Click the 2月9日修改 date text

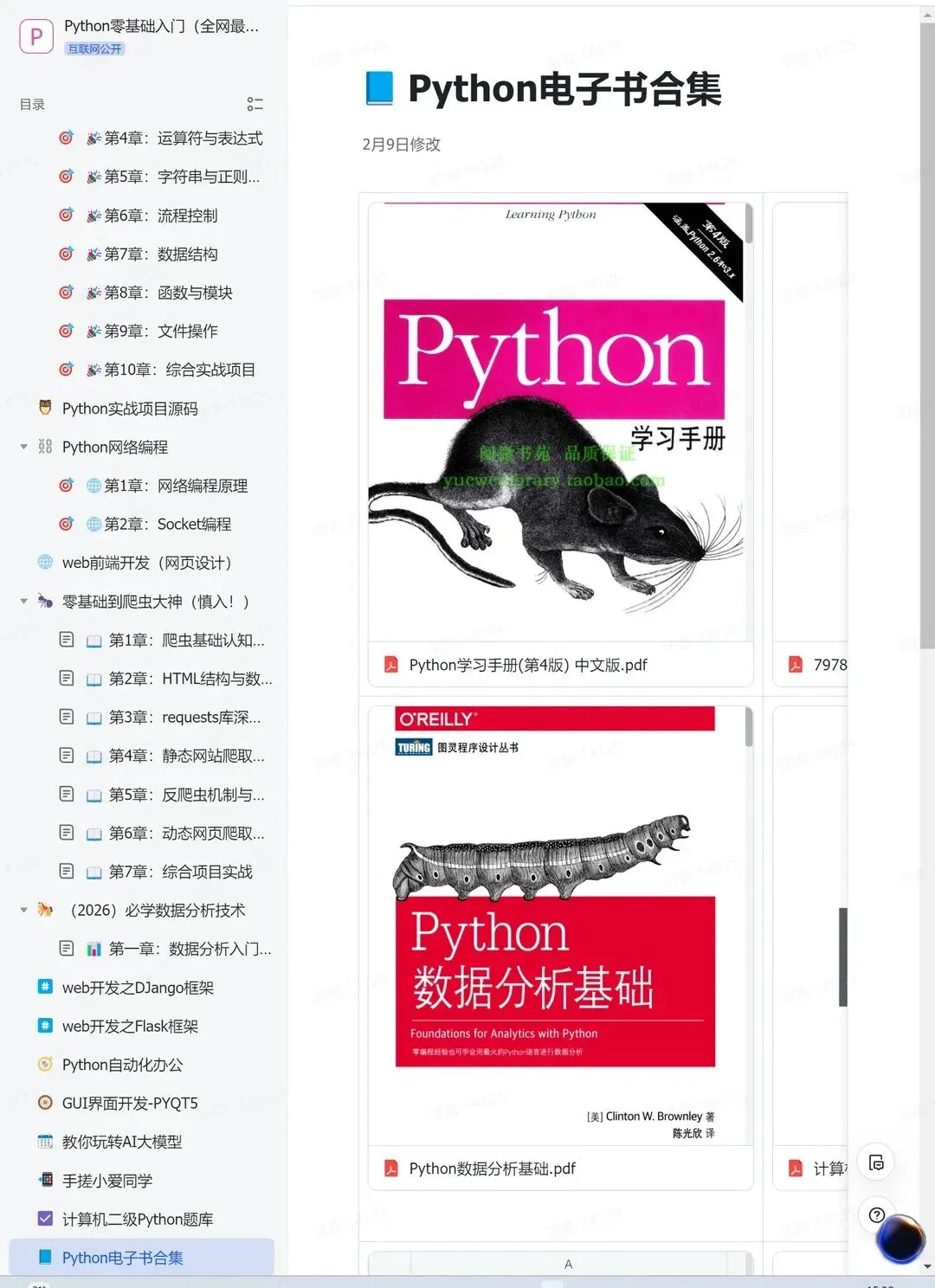click(x=402, y=145)
